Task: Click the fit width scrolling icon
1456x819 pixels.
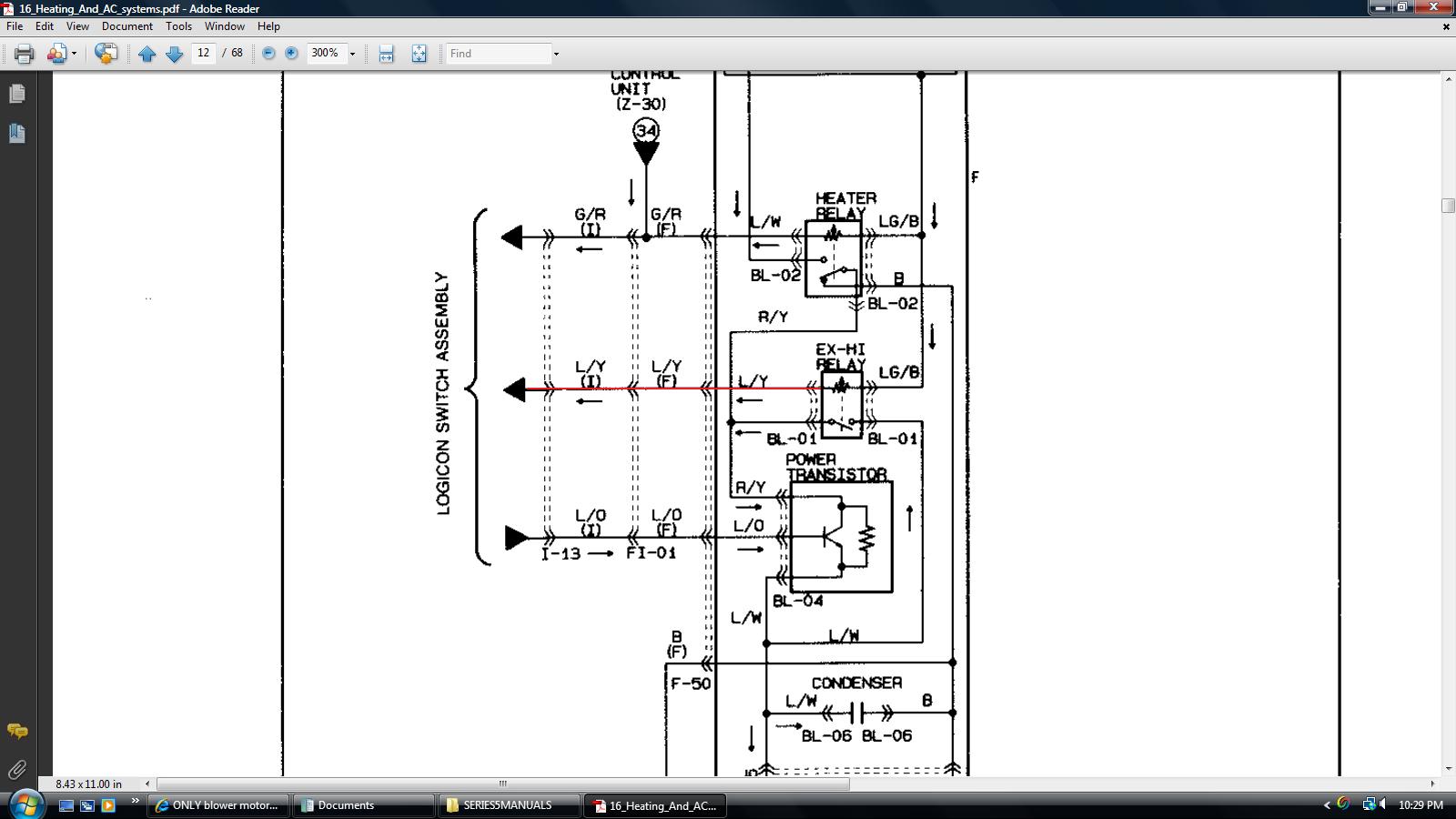Action: pyautogui.click(x=386, y=54)
